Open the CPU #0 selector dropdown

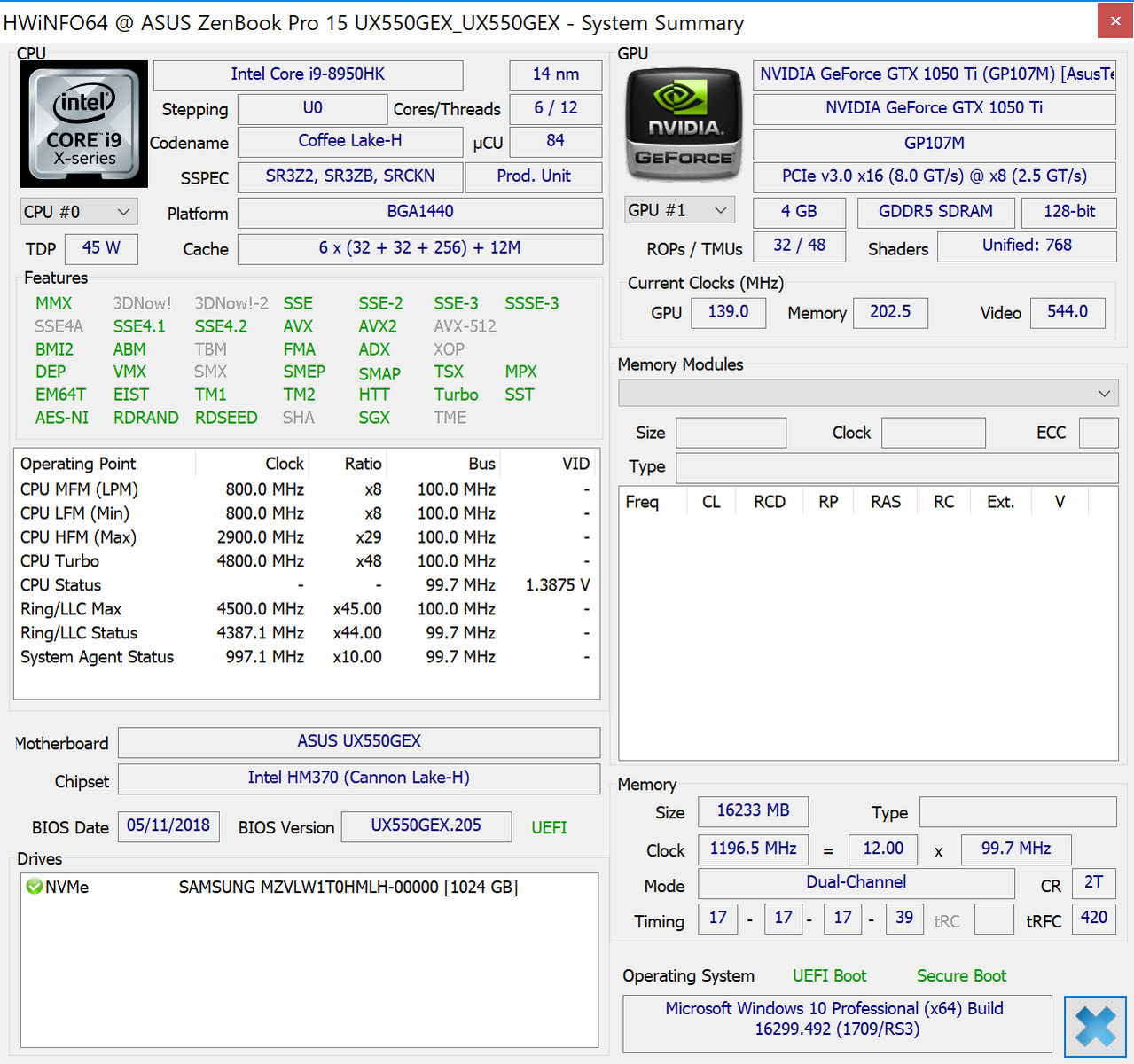pos(79,212)
